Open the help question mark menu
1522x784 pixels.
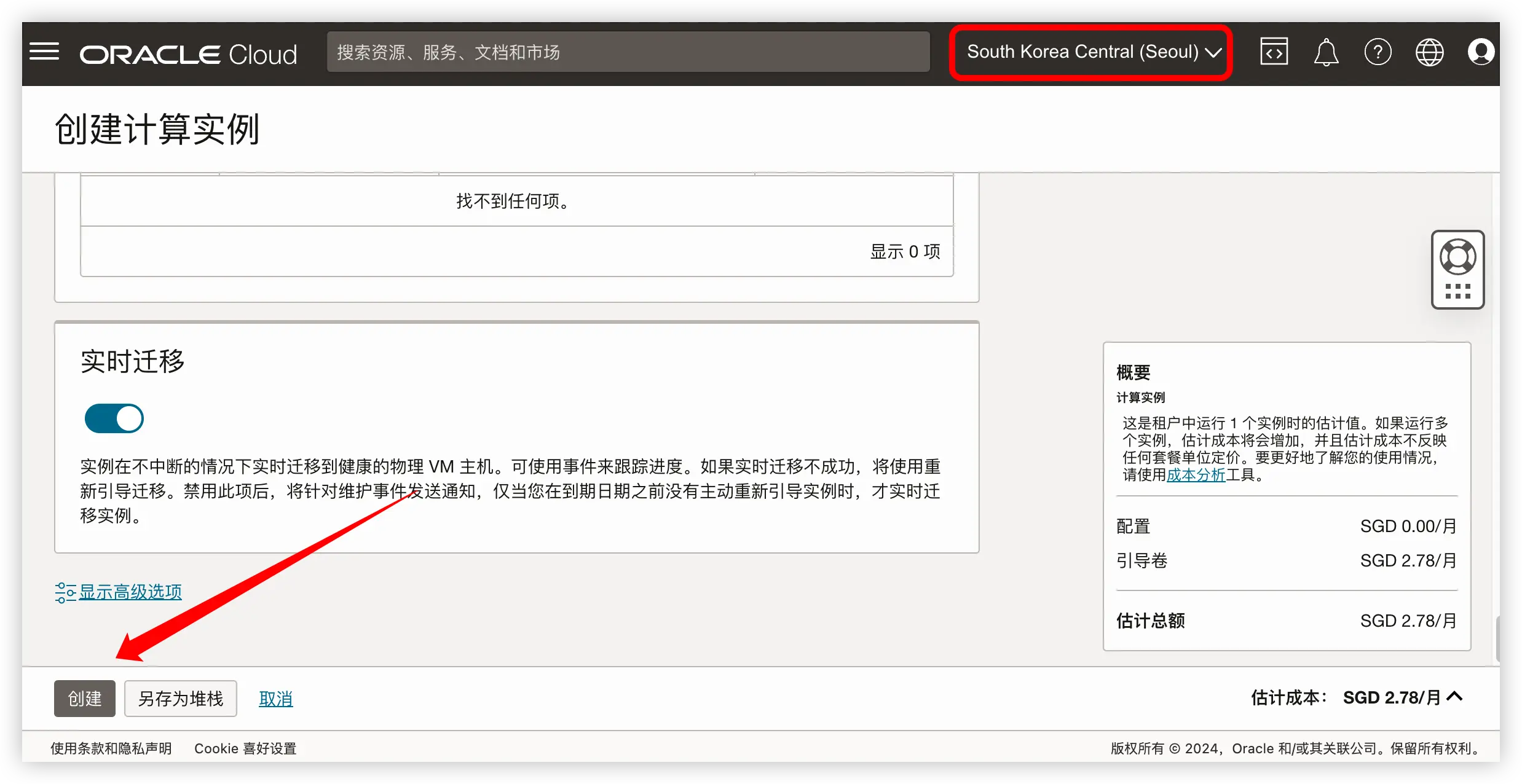click(1378, 52)
